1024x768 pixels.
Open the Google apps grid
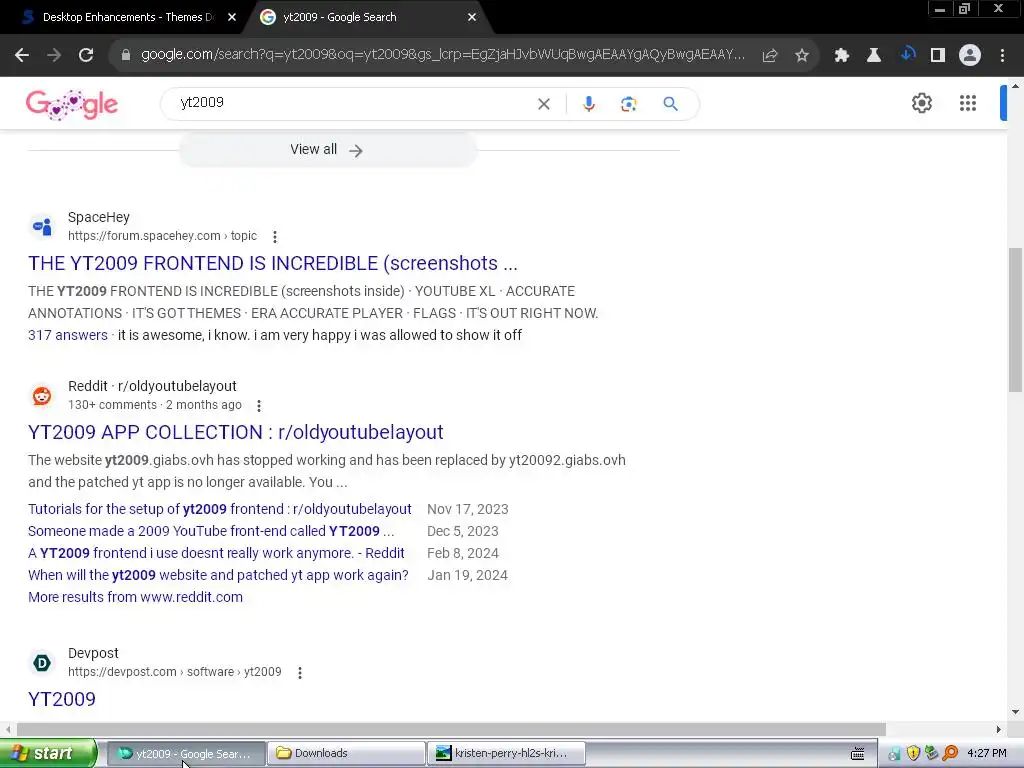point(968,103)
